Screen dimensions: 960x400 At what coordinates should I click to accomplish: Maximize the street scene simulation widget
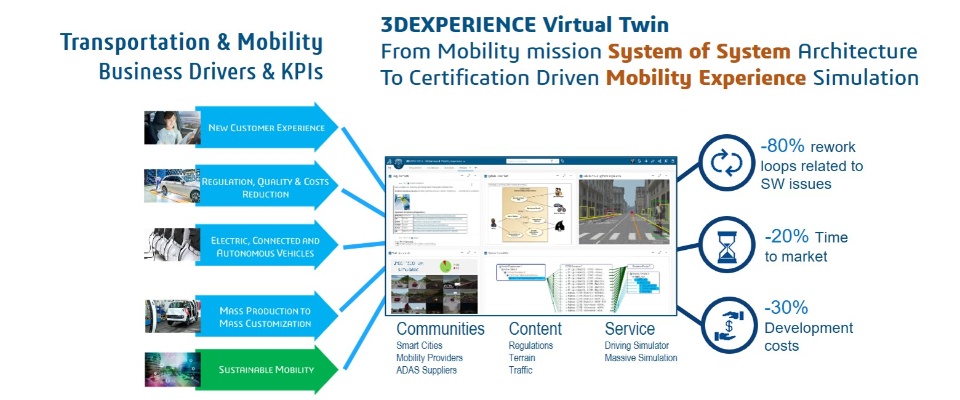point(659,176)
